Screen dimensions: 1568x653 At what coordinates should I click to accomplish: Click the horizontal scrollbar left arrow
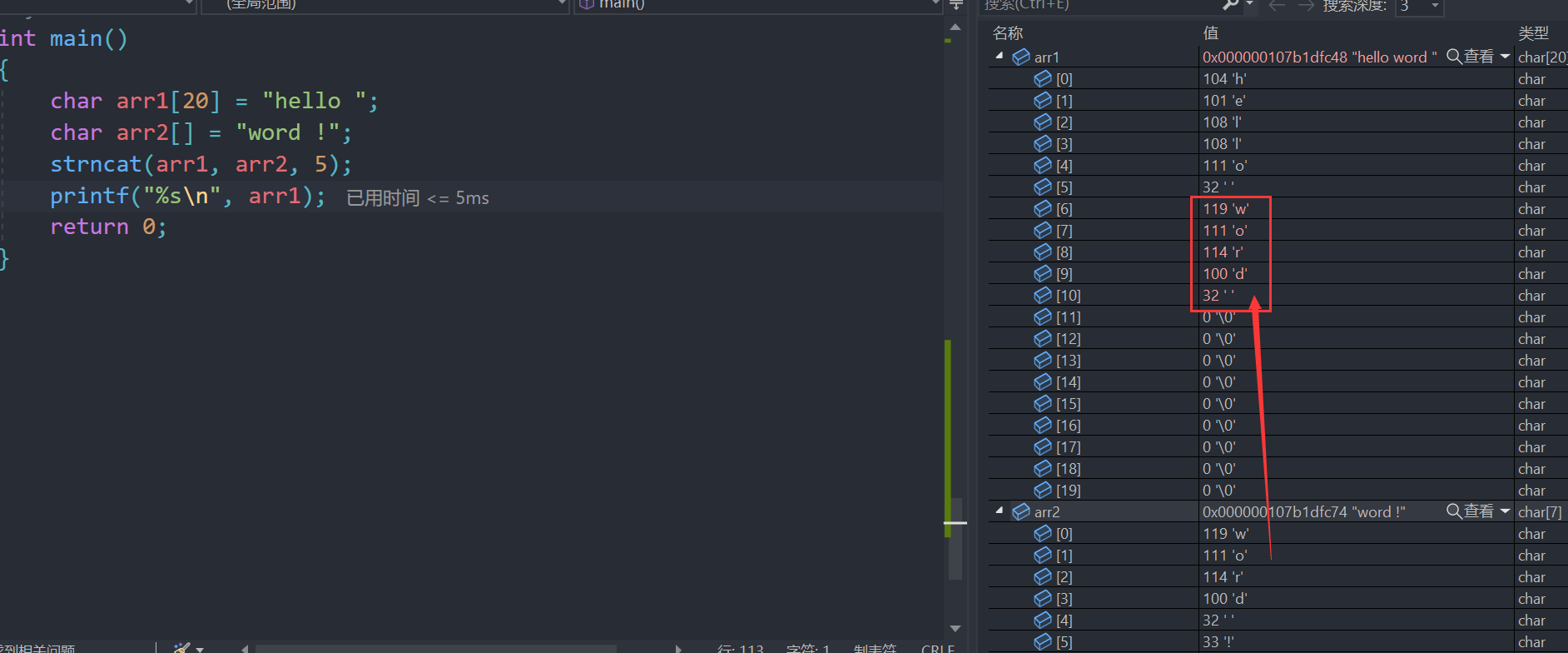point(245,648)
